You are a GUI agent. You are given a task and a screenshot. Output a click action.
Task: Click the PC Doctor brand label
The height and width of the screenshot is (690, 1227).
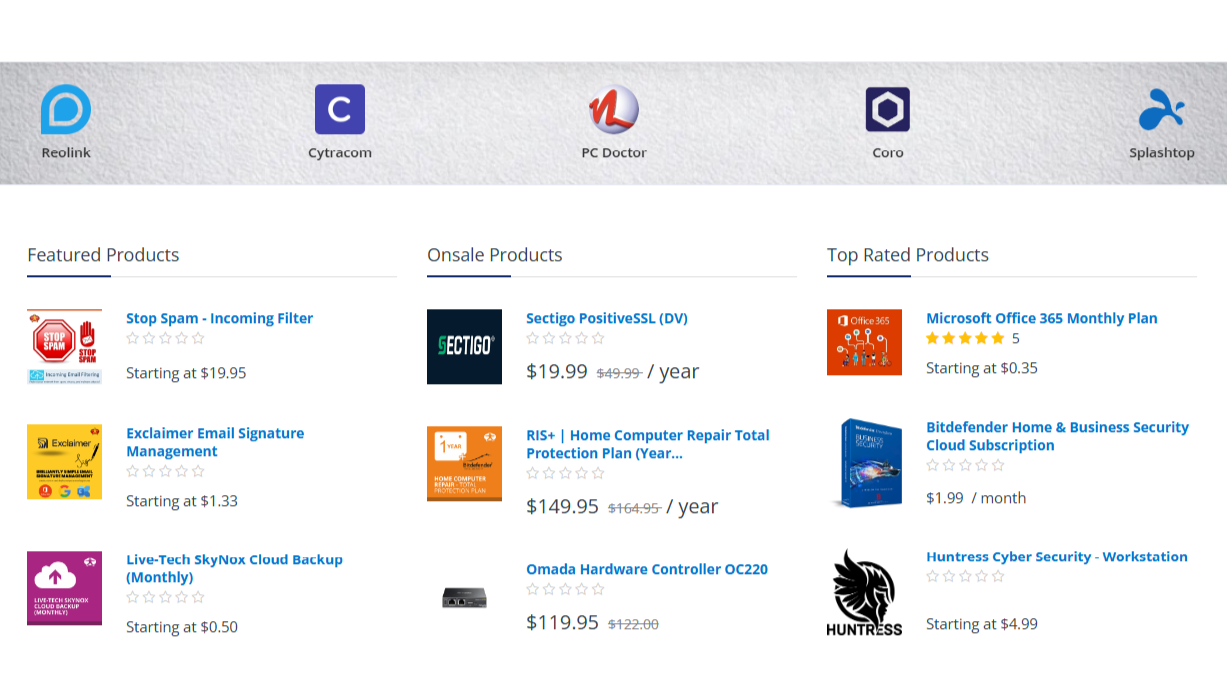point(614,153)
